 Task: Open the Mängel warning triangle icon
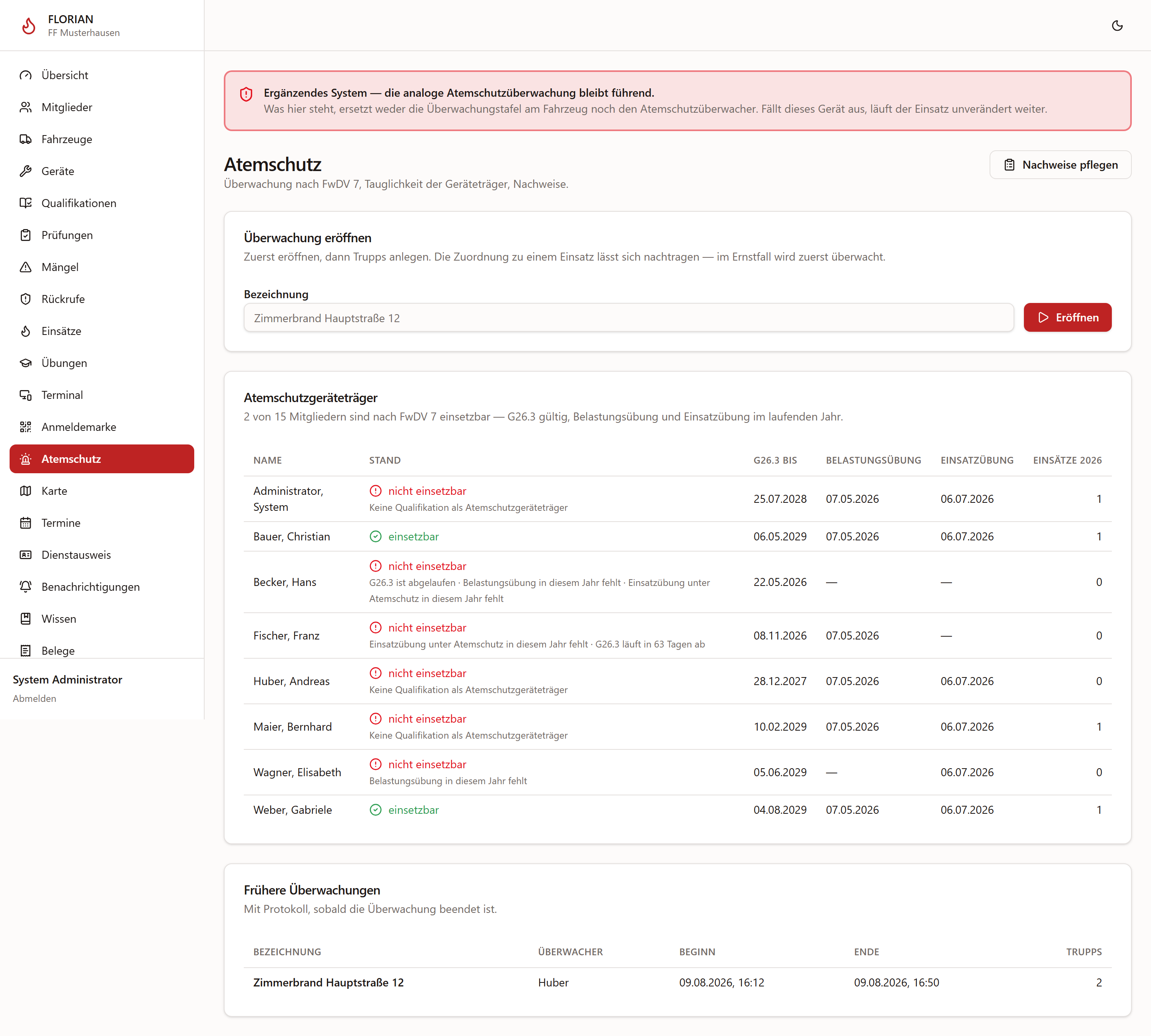pyautogui.click(x=26, y=267)
